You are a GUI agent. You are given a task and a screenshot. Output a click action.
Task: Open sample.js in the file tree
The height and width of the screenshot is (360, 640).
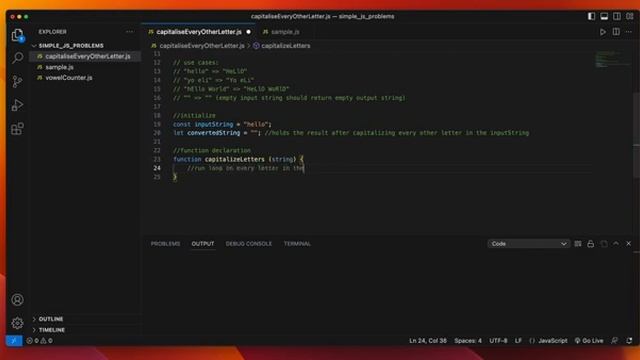(85, 67)
